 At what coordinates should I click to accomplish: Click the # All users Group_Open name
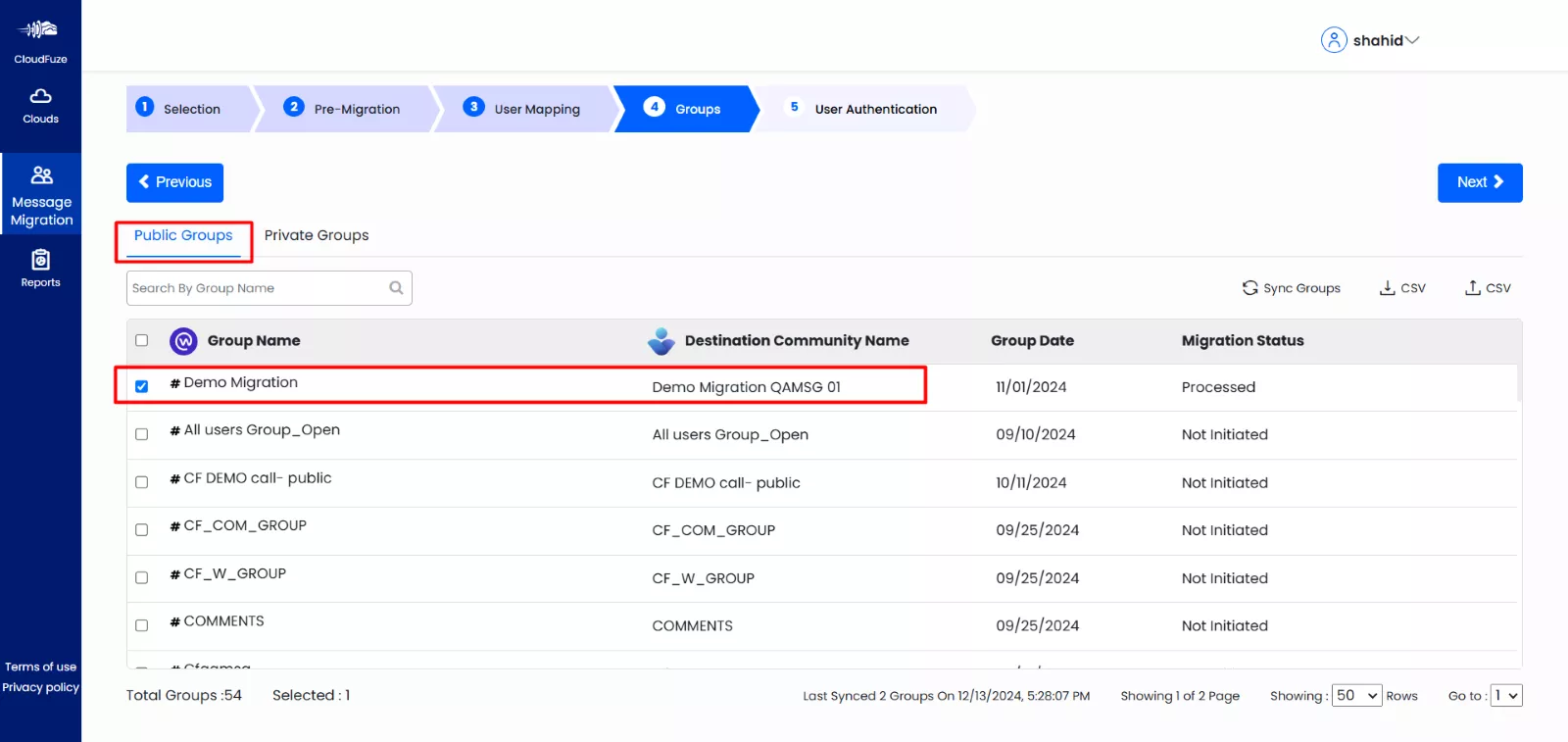255,429
